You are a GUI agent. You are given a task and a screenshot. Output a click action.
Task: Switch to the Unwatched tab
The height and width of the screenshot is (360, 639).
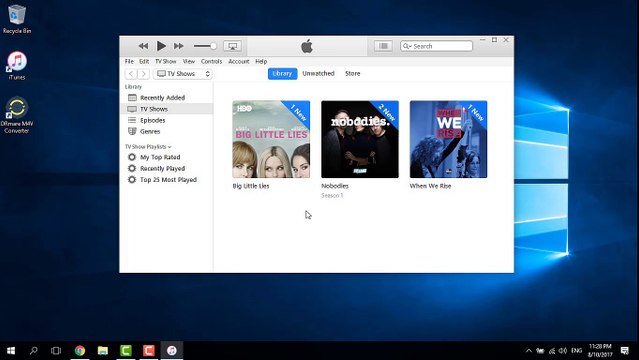(318, 73)
